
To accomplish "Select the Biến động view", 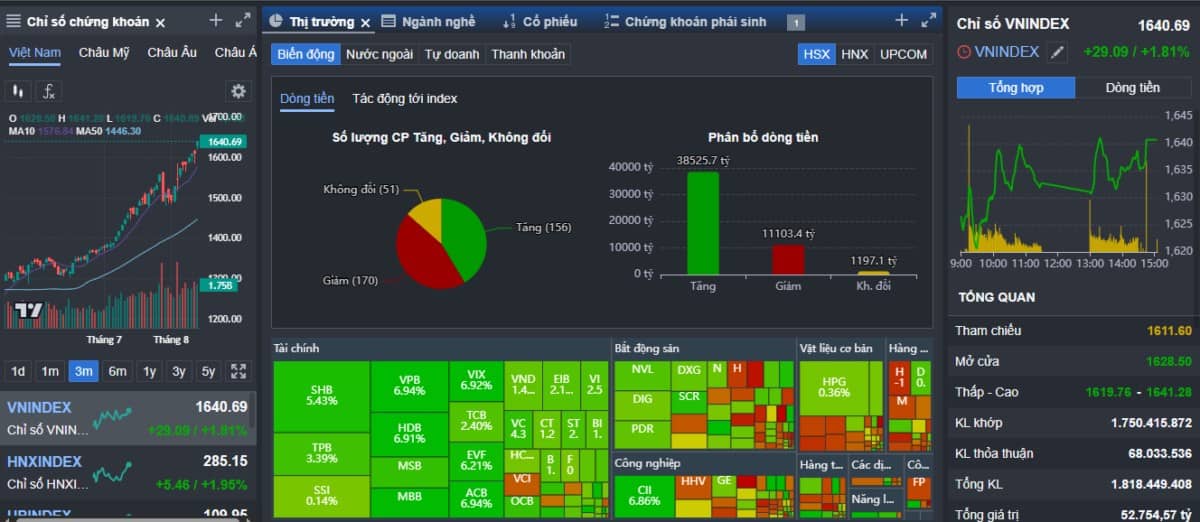I will click(305, 54).
